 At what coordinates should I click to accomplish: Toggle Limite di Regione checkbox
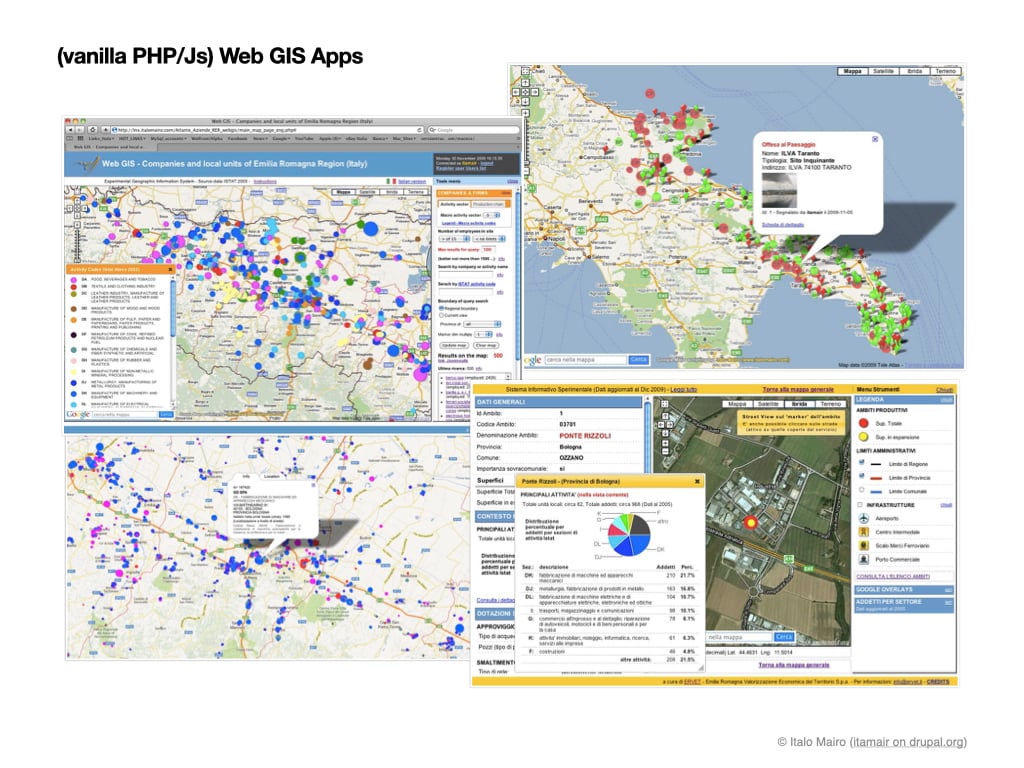tap(861, 462)
